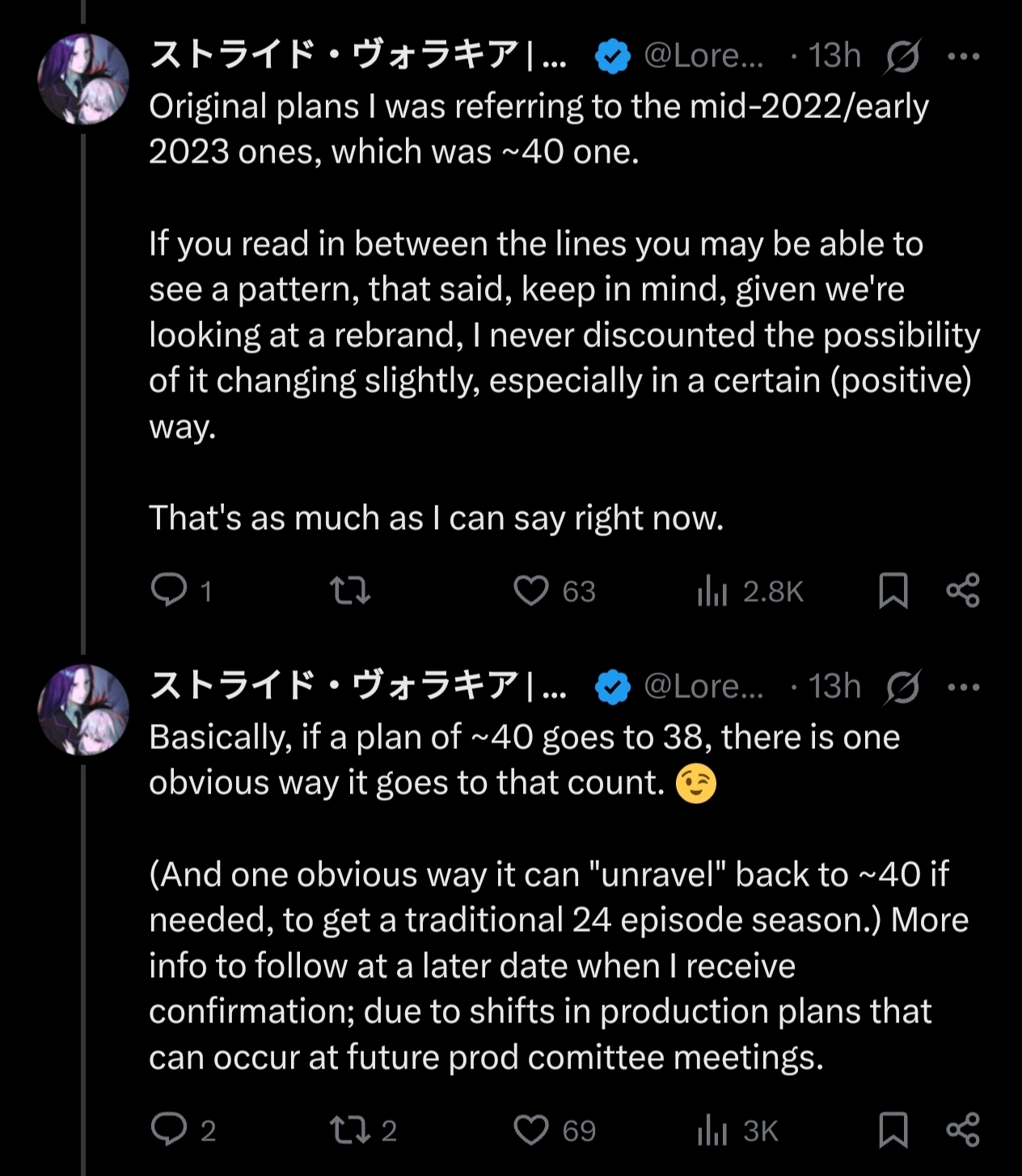Like the first tweet with 63 likes
The height and width of the screenshot is (1176, 1022).
click(x=531, y=590)
